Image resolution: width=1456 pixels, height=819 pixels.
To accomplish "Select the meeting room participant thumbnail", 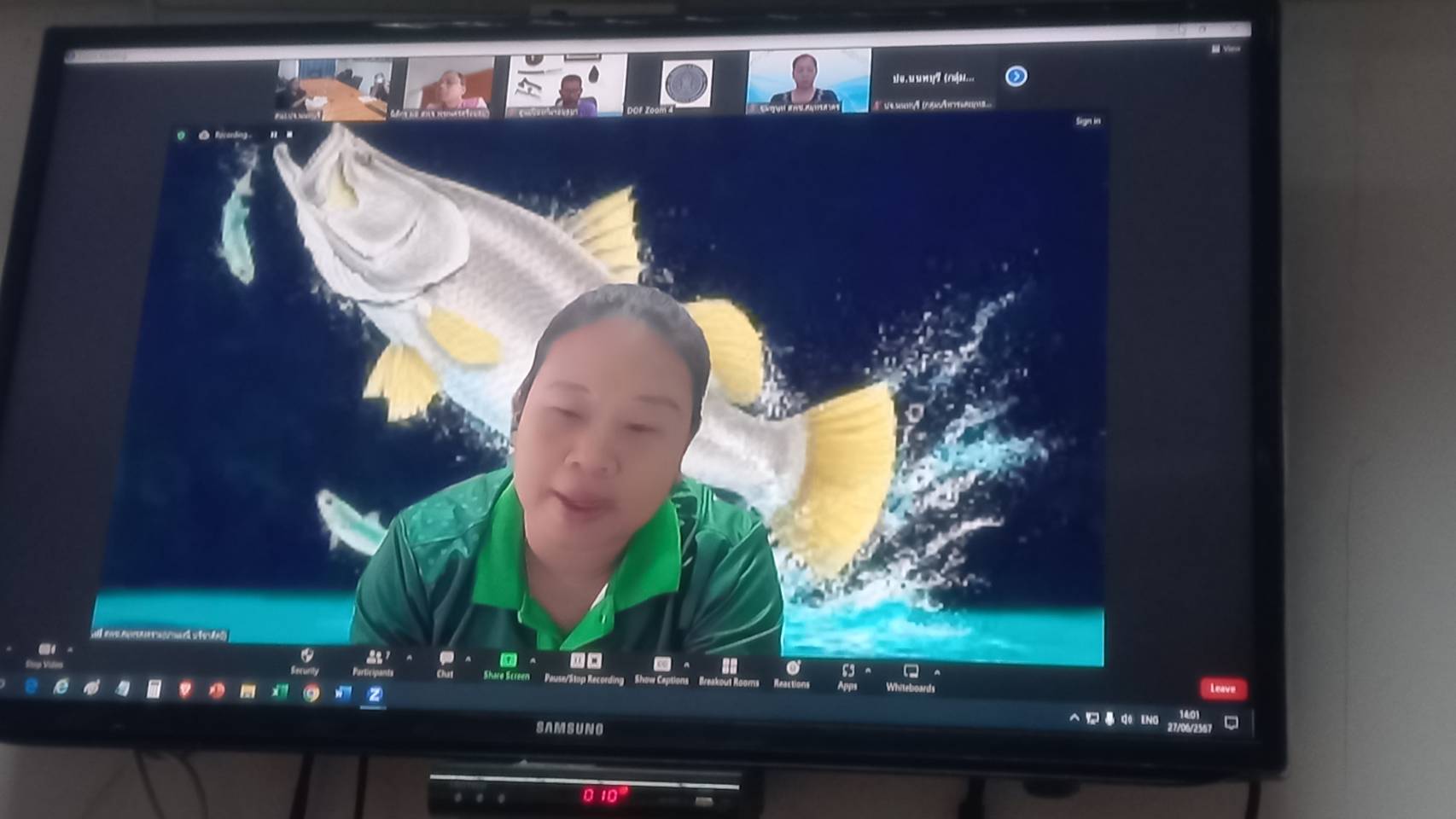I will (334, 89).
